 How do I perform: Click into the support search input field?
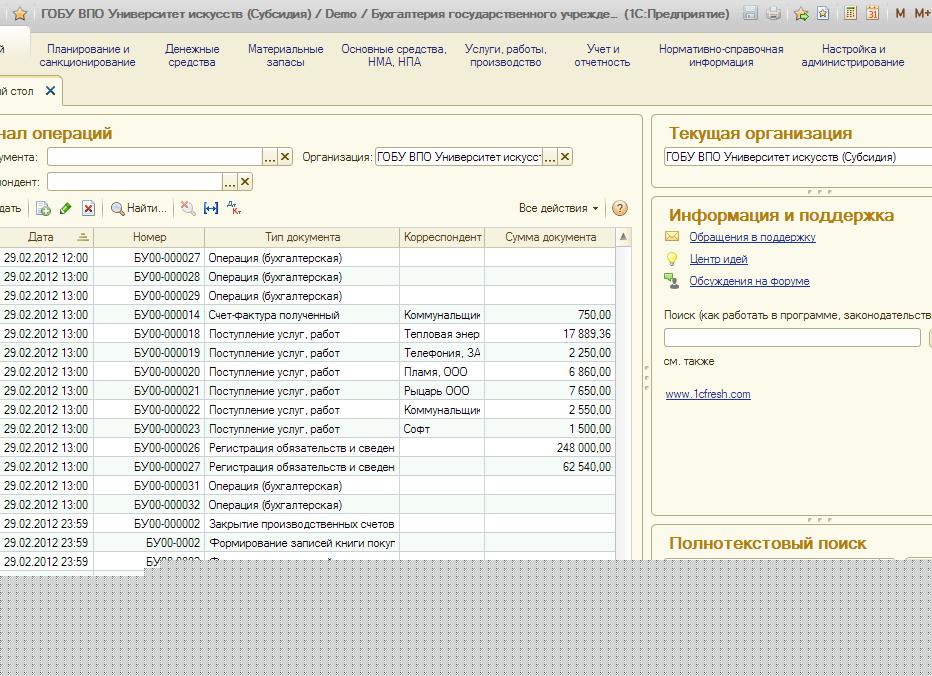792,337
